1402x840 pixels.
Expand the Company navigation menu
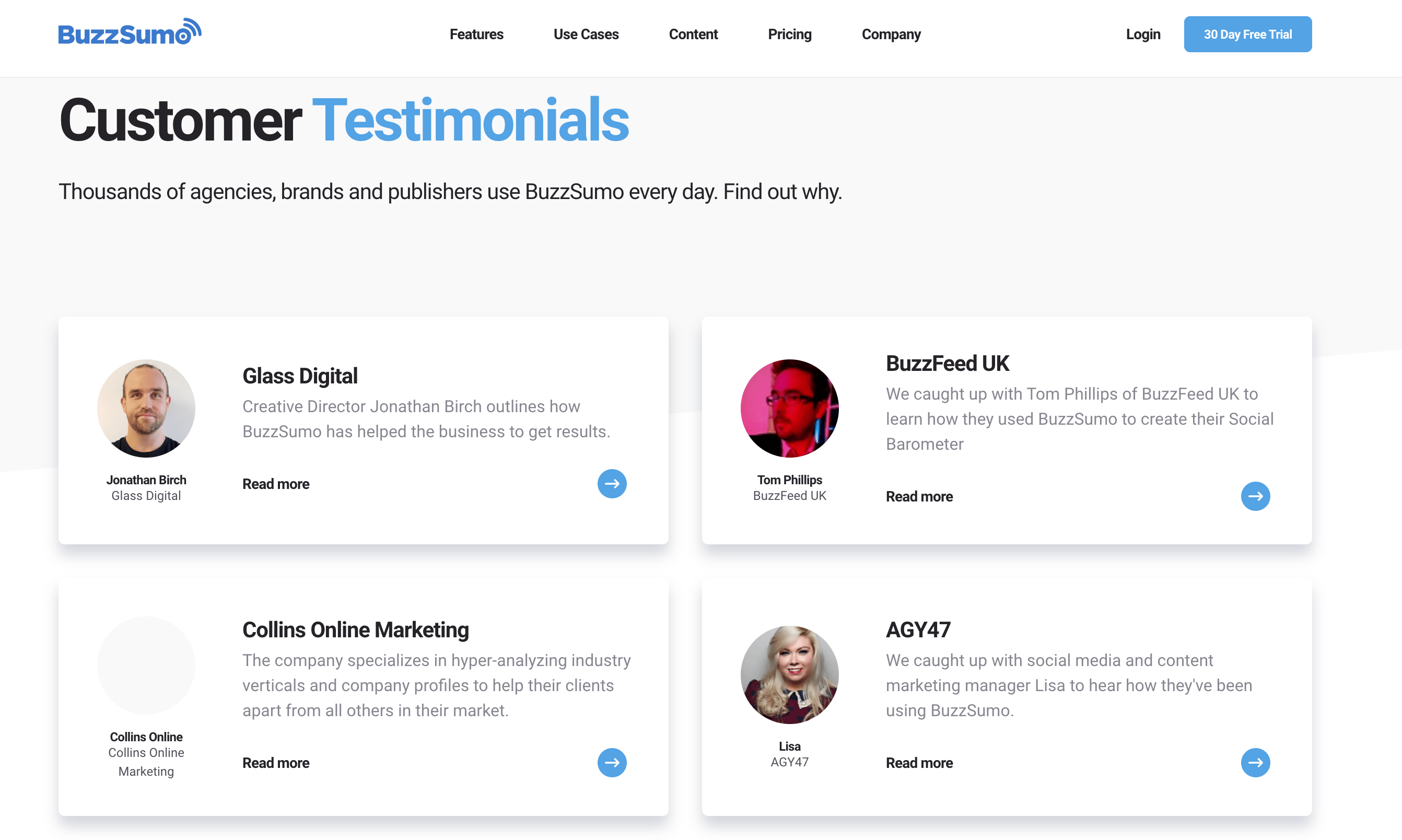point(891,34)
